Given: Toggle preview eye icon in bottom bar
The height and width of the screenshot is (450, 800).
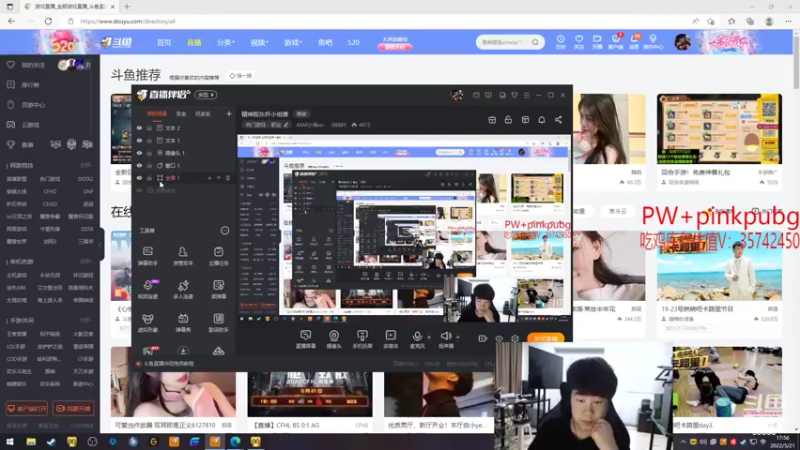Looking at the screenshot, I should (x=499, y=338).
